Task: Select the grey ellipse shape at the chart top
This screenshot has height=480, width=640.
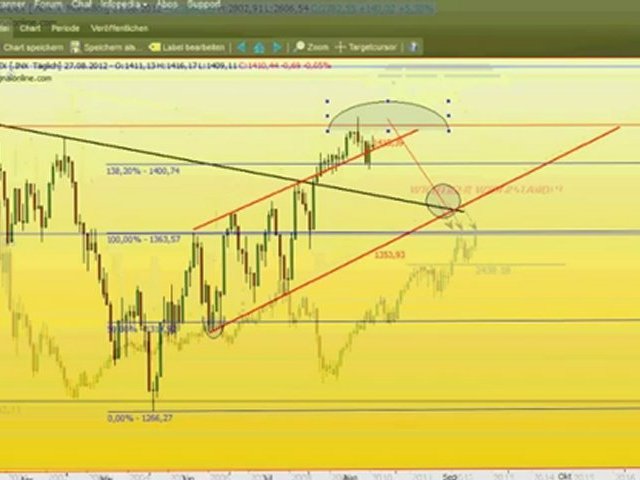Action: pos(388,115)
